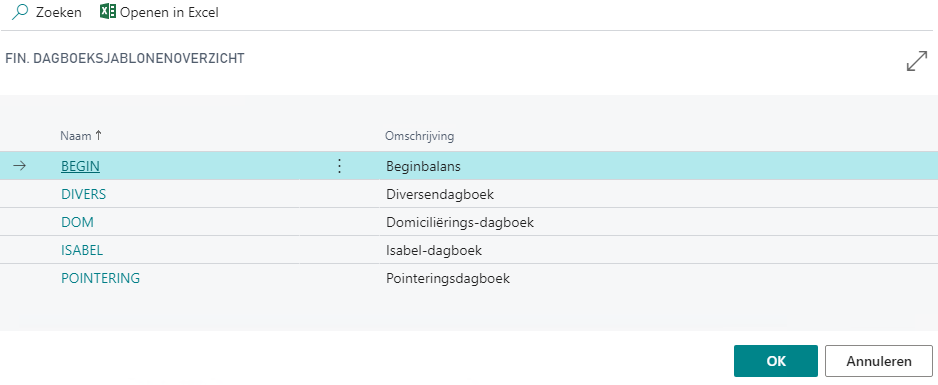Select the Isabel-dagboek description cell
Image resolution: width=938 pixels, height=385 pixels.
click(x=434, y=250)
